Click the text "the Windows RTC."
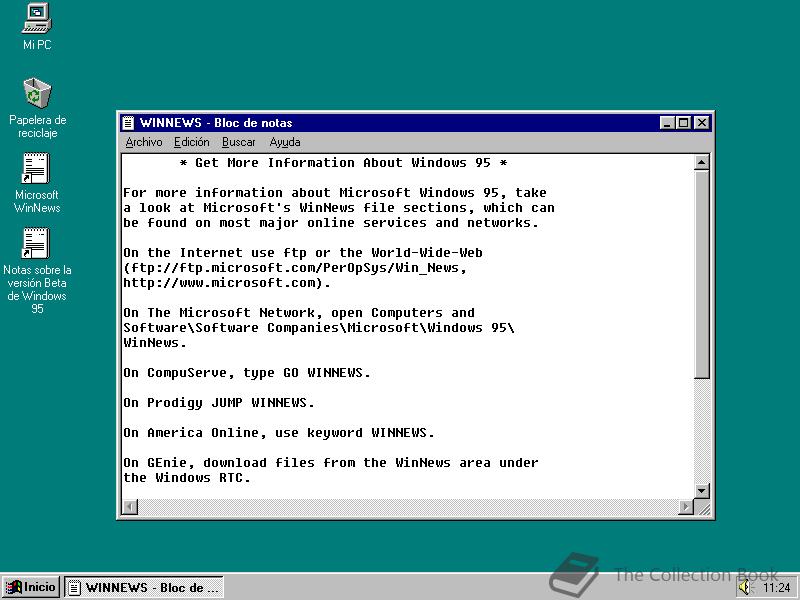Viewport: 800px width, 600px height. click(x=187, y=478)
